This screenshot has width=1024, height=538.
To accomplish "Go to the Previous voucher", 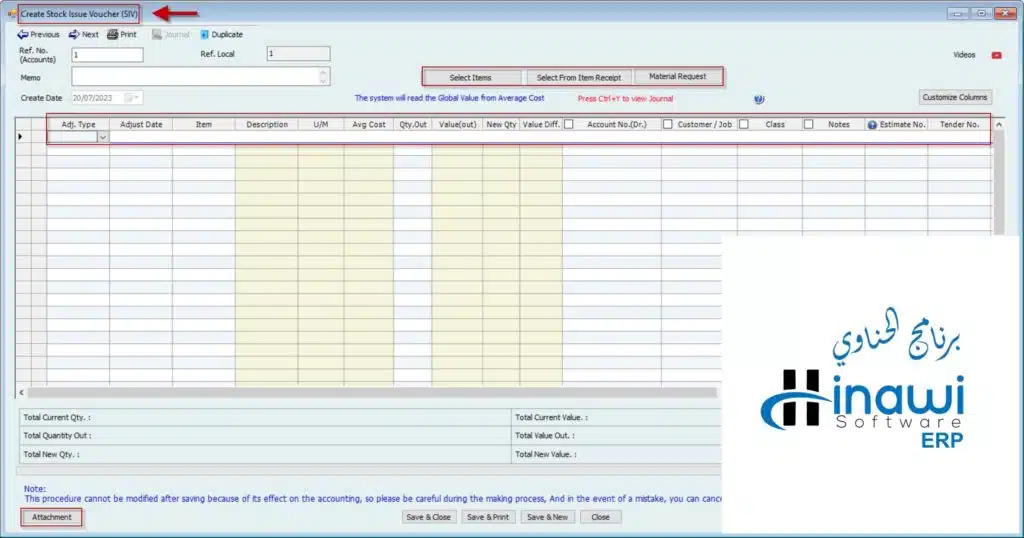I will tap(38, 34).
